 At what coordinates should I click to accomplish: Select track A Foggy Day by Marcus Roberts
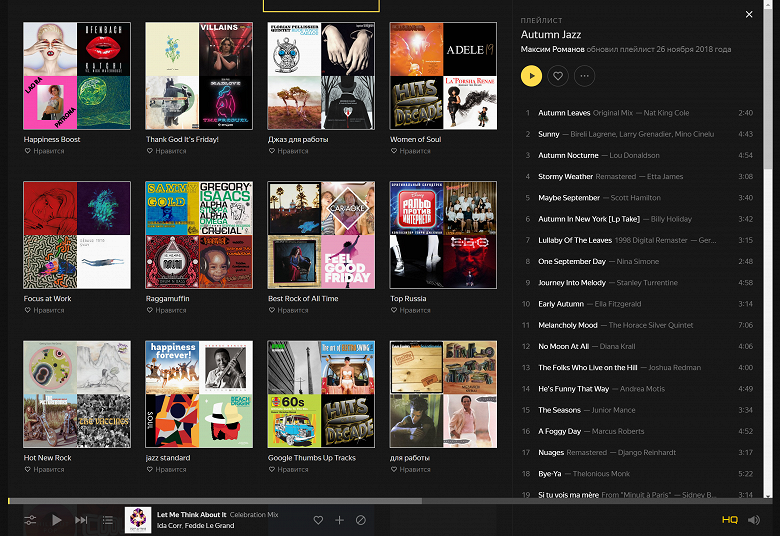point(639,431)
